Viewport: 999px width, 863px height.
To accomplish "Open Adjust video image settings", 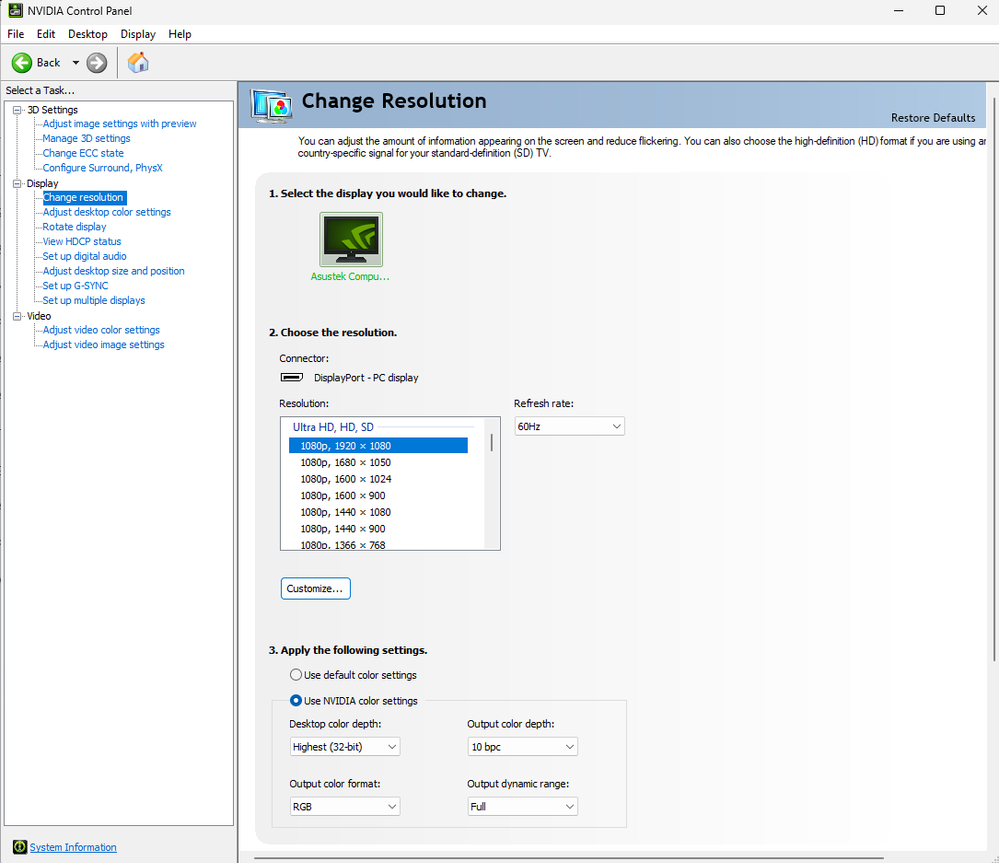I will (x=103, y=345).
